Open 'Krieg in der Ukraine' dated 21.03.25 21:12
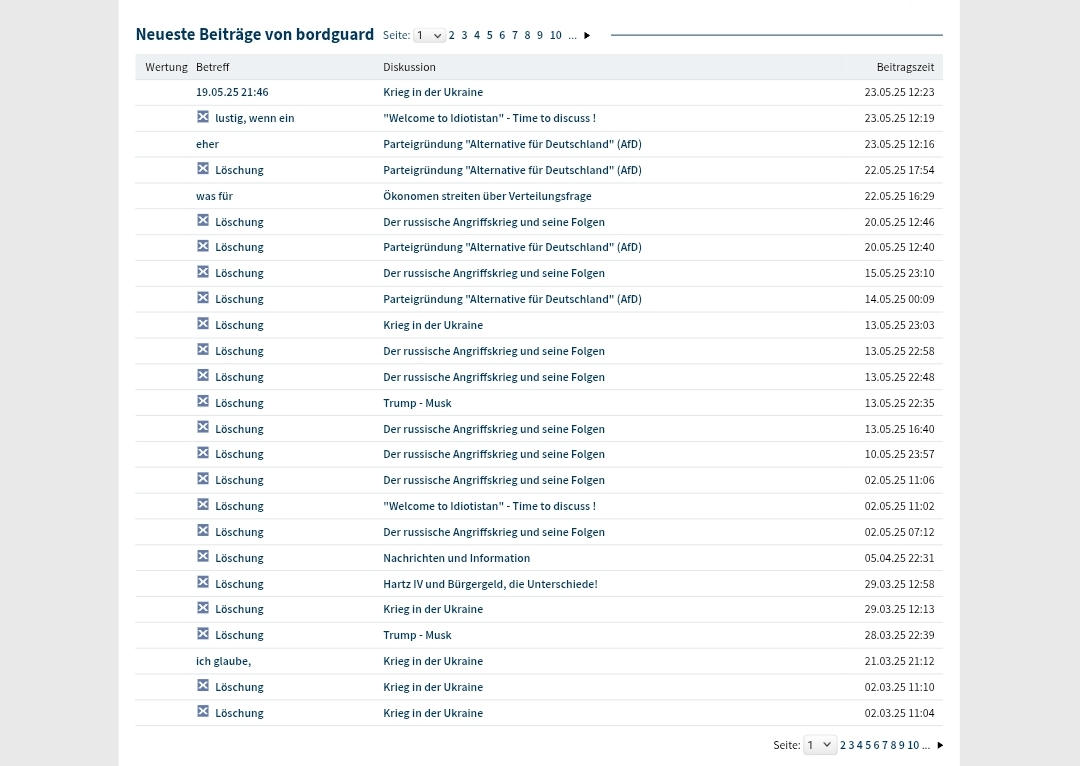The image size is (1080, 766). point(433,661)
